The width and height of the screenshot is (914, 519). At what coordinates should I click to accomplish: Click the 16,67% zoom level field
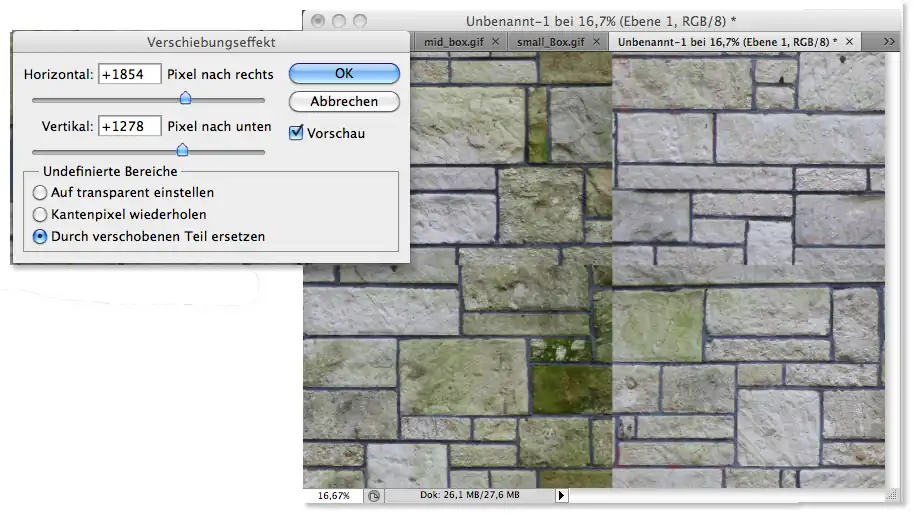click(x=334, y=496)
